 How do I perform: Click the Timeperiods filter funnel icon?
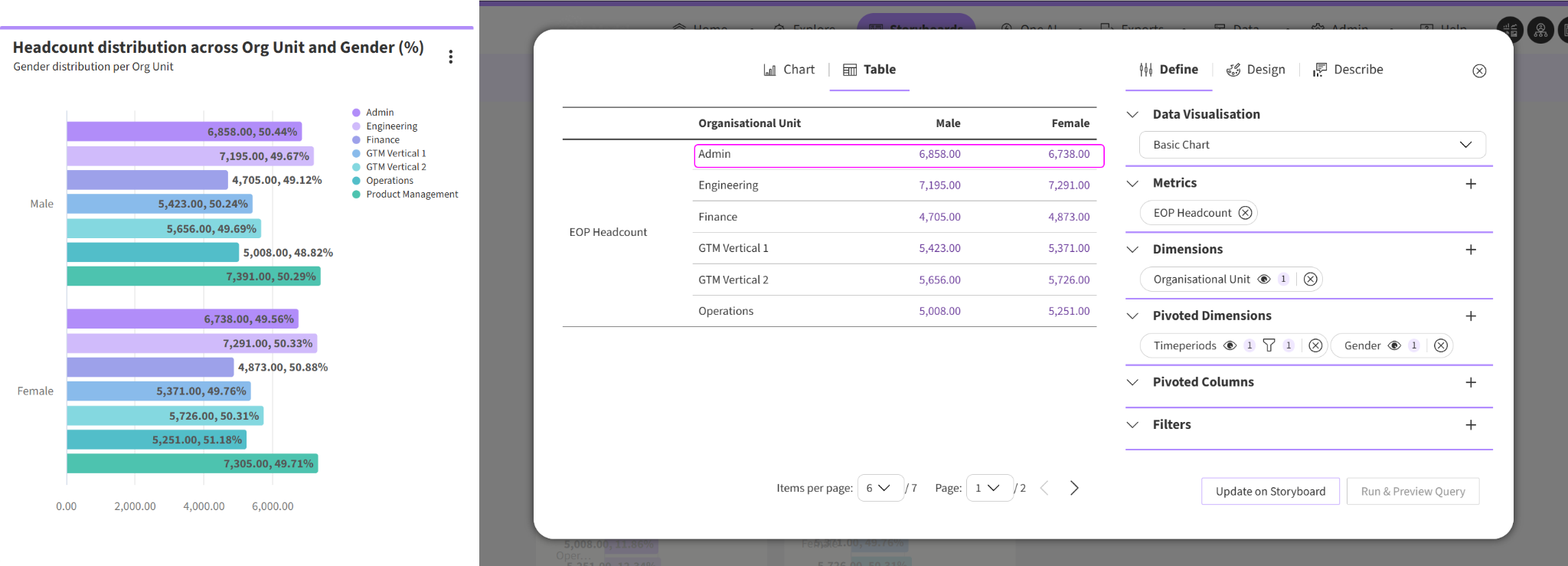[x=1269, y=345]
